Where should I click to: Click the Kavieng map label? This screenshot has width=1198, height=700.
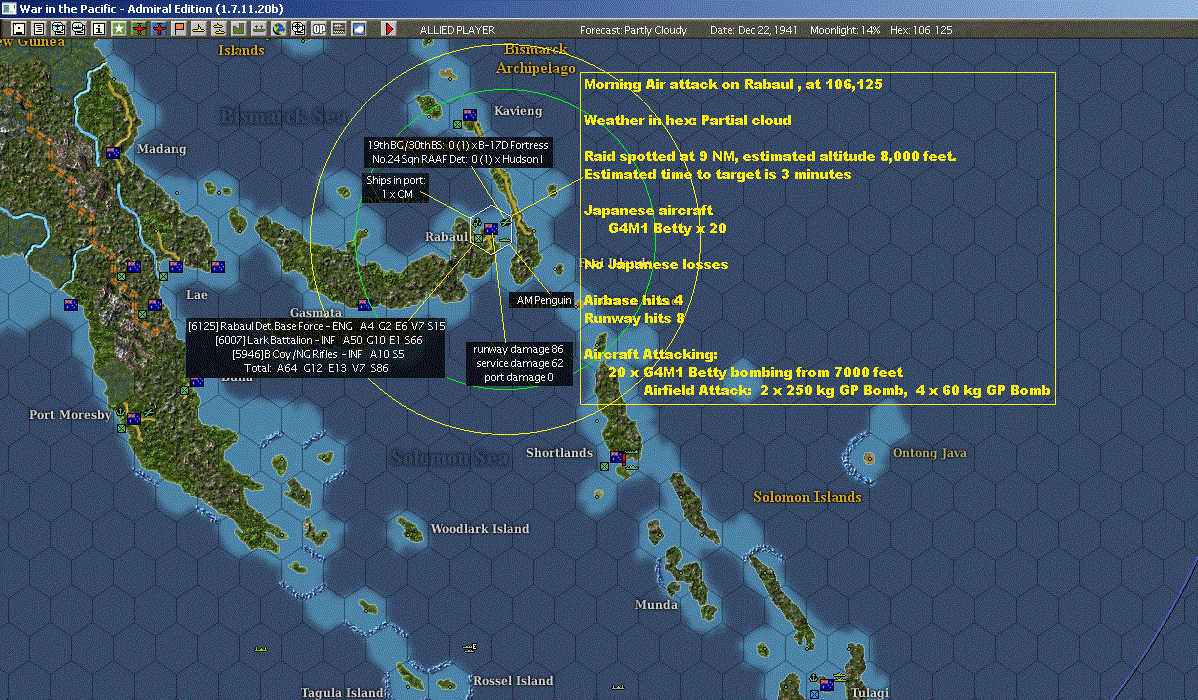pyautogui.click(x=518, y=111)
